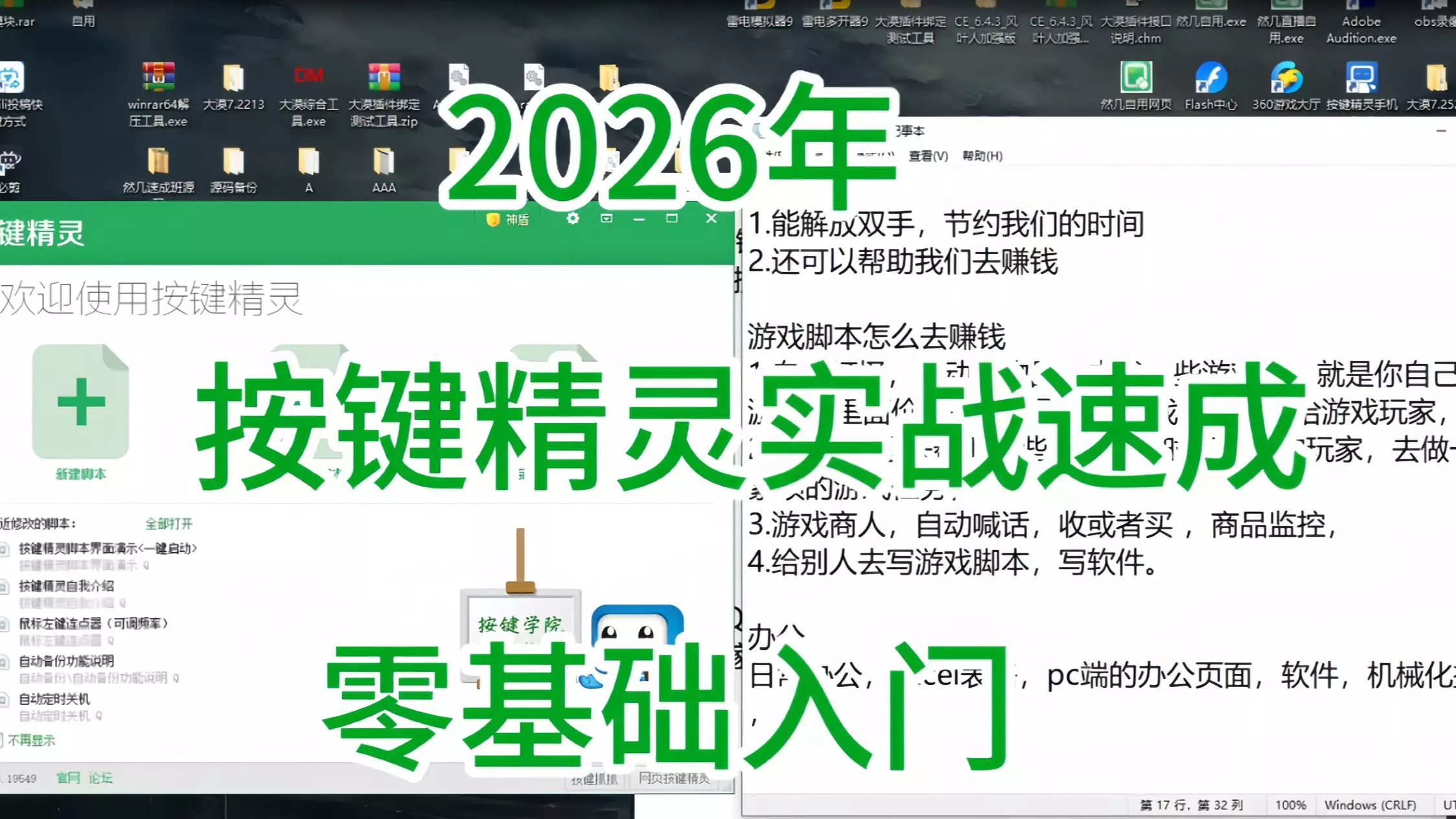Click Notepad line starting 3.游戏商人，自动喊话

pyautogui.click(x=1043, y=525)
